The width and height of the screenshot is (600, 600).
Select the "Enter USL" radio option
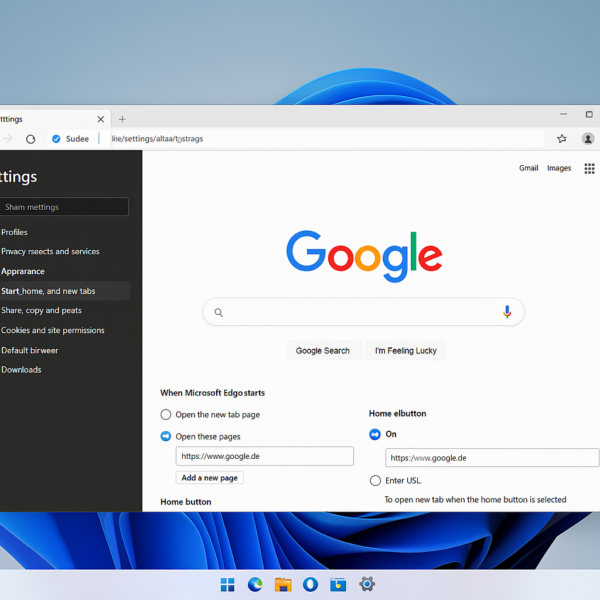coord(375,481)
